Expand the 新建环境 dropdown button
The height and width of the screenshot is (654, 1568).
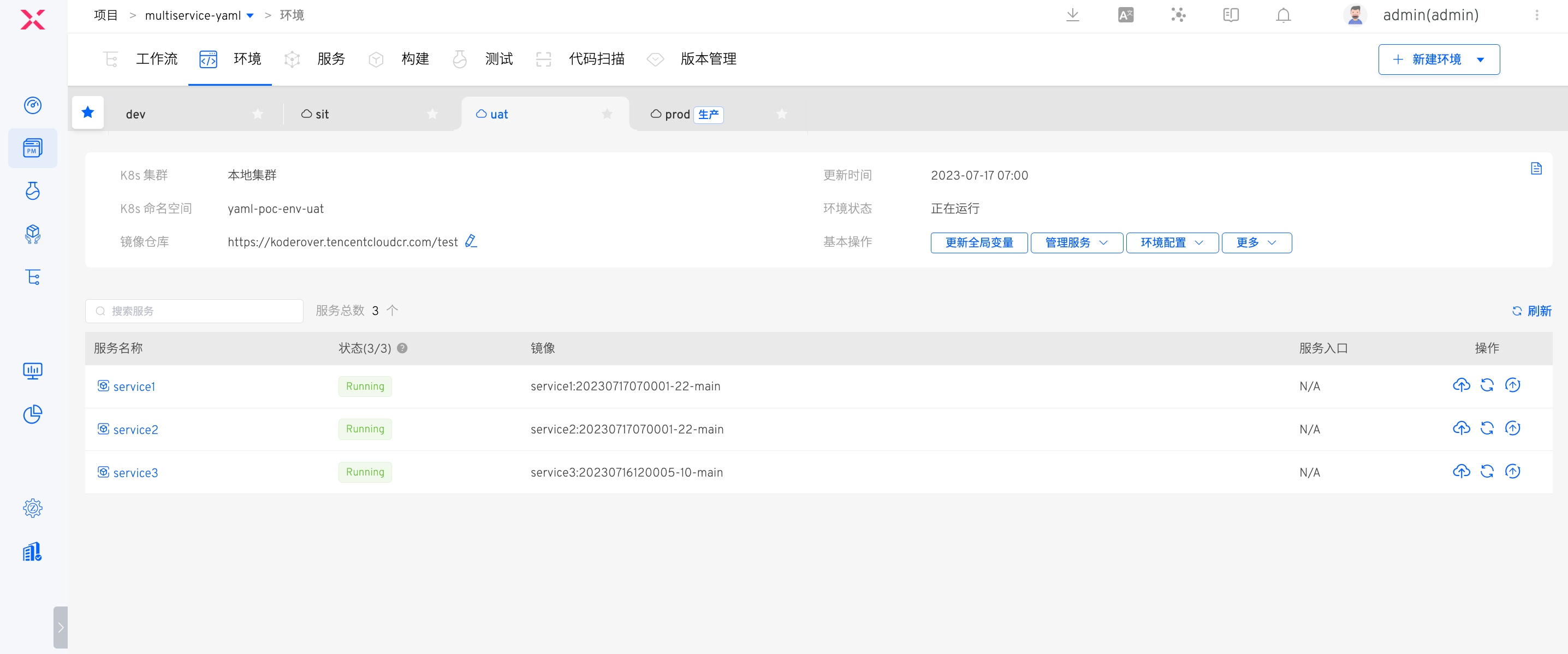pyautogui.click(x=1480, y=60)
